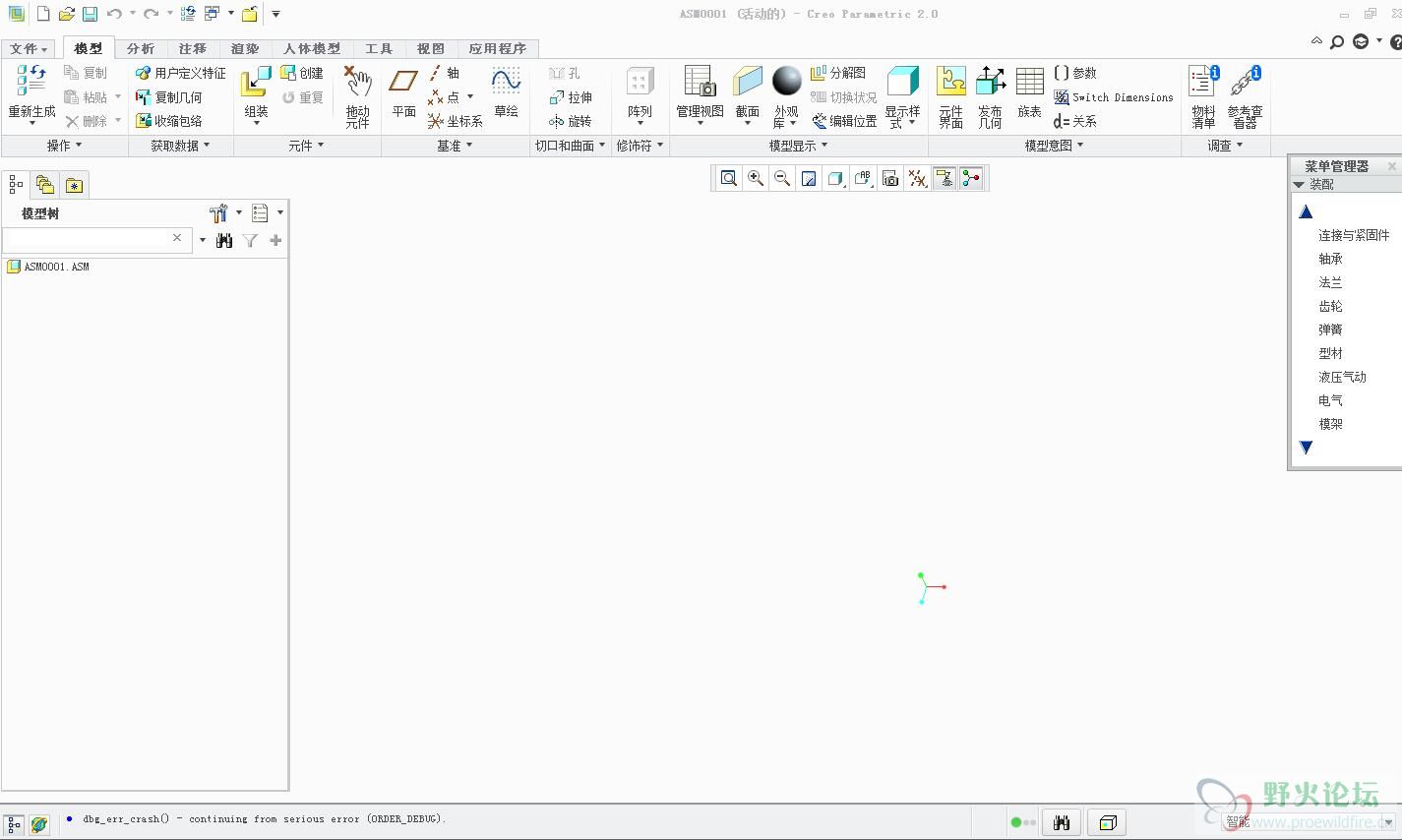Click the Refit zoom icon in graphics toolbar

(x=729, y=178)
